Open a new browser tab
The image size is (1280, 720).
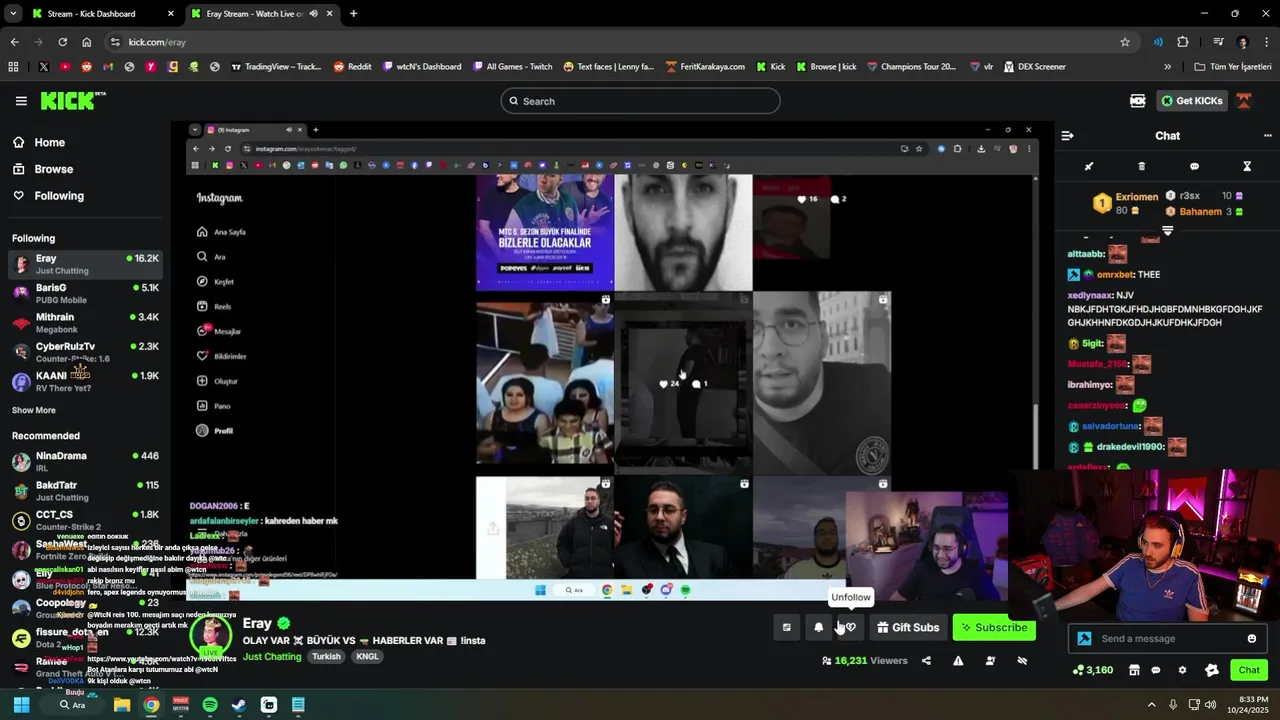[353, 14]
